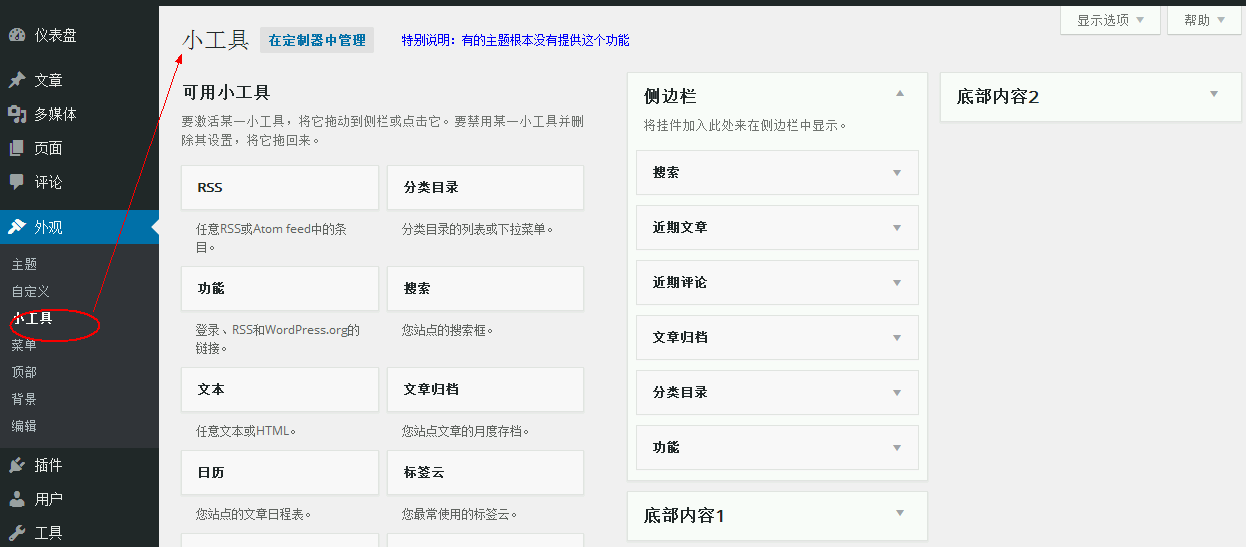1246x547 pixels.
Task: Select the 分类目录 available widget
Action: point(485,187)
